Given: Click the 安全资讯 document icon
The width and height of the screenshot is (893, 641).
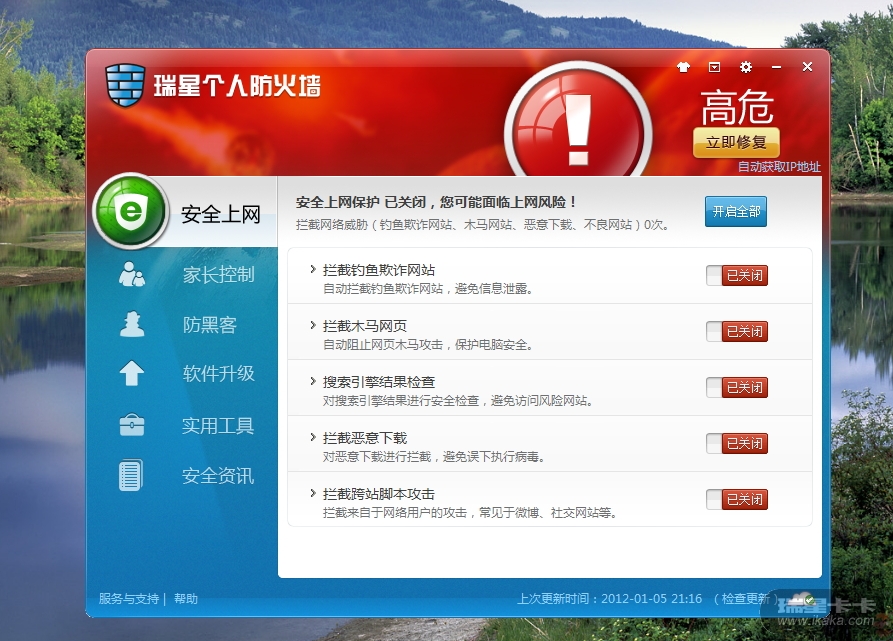Looking at the screenshot, I should [130, 475].
